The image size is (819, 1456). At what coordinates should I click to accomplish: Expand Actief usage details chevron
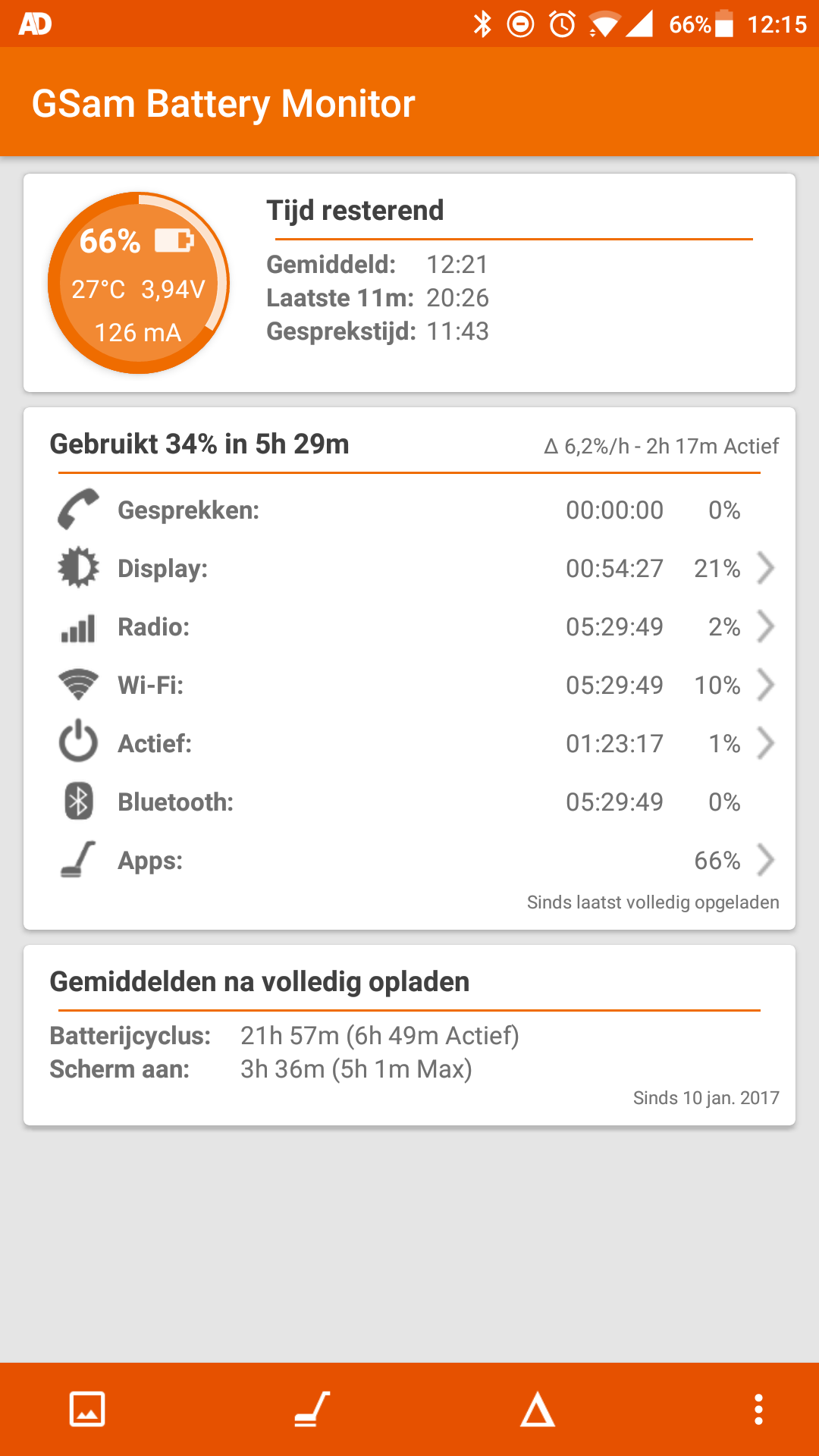766,743
